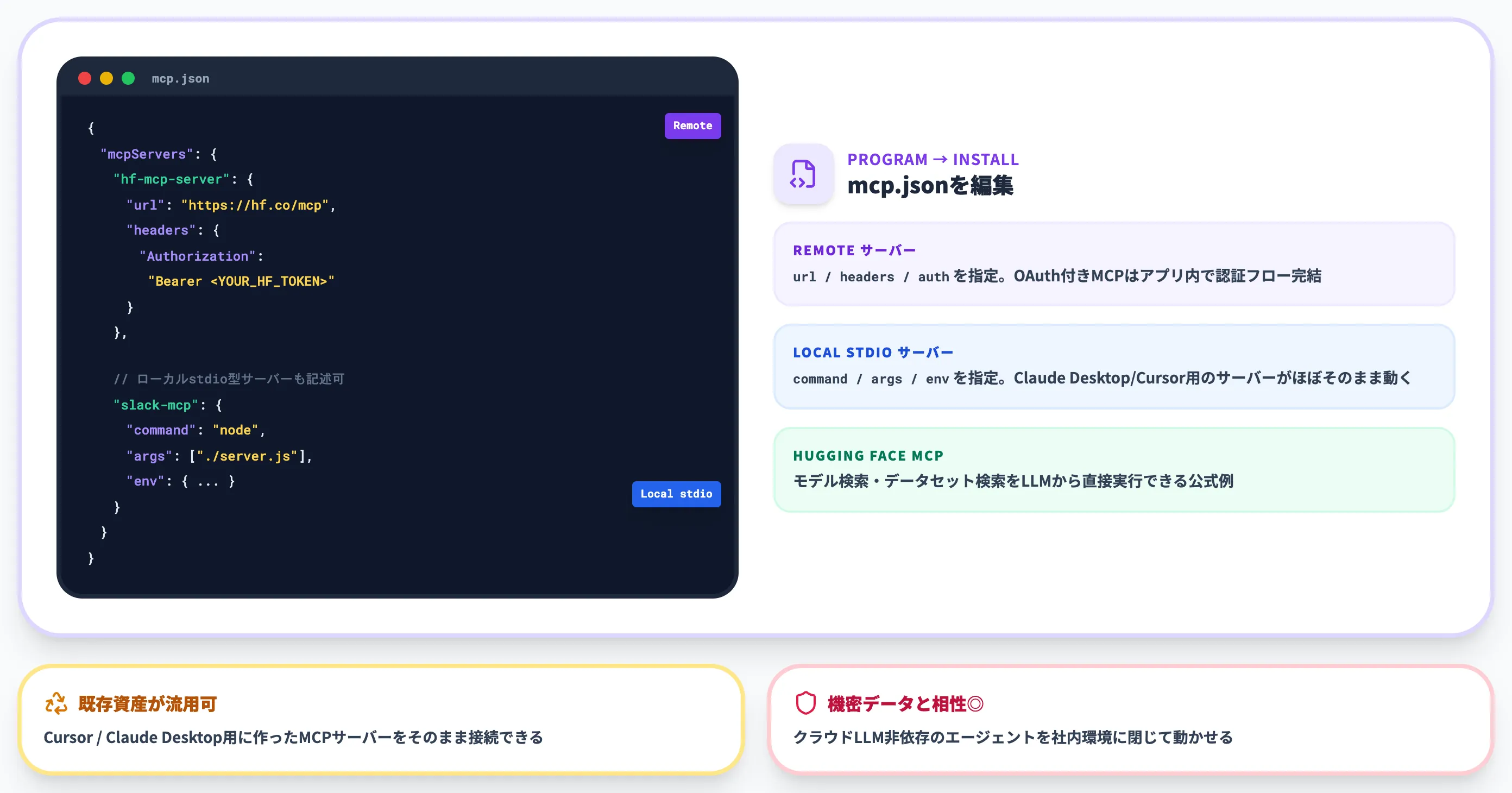
Task: Click the "Bearer <YOUR_HF_TOKEN>" value
Action: point(241,281)
